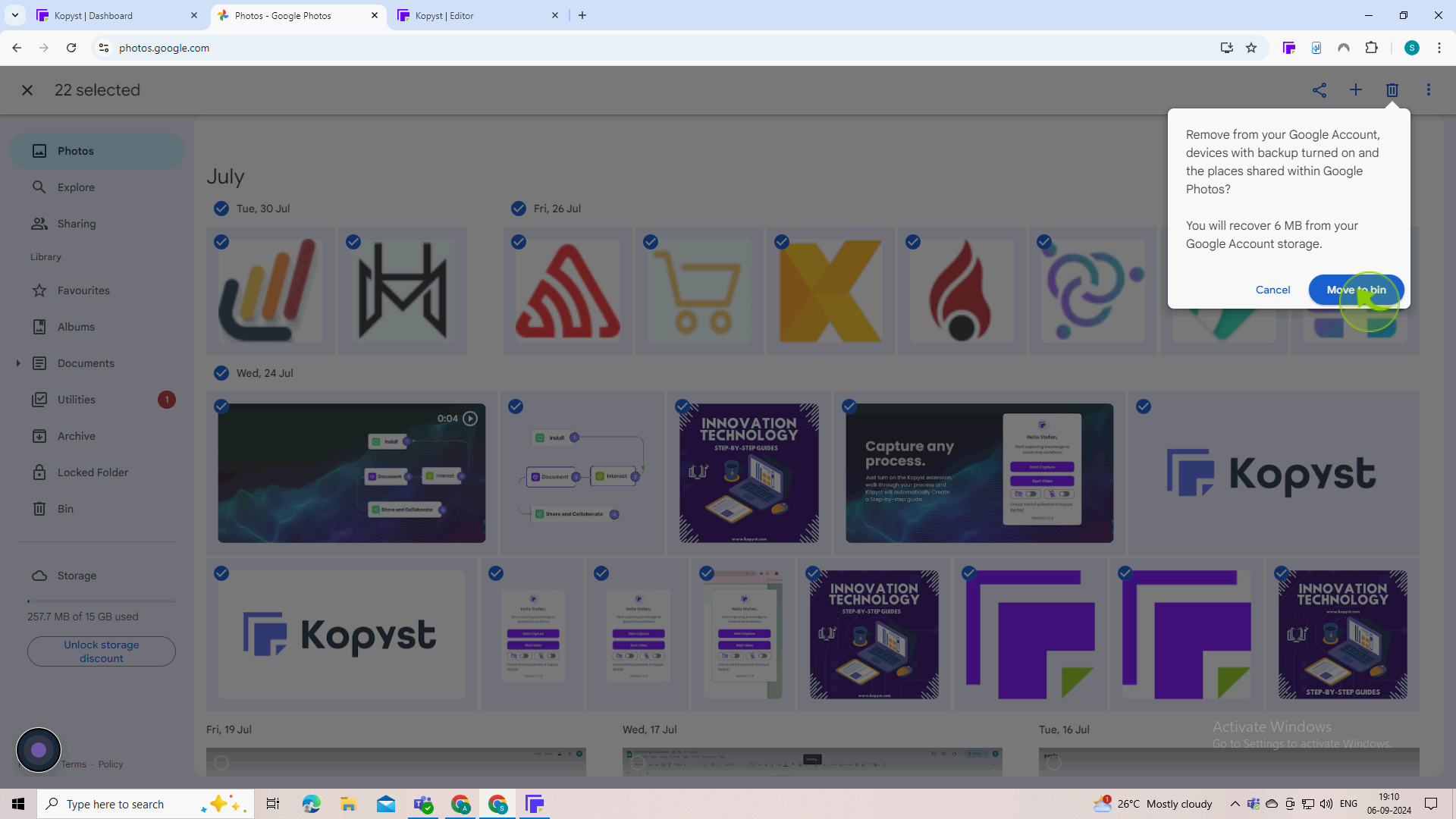Viewport: 1456px width, 819px height.
Task: Clear selection with the X icon
Action: 27,90
